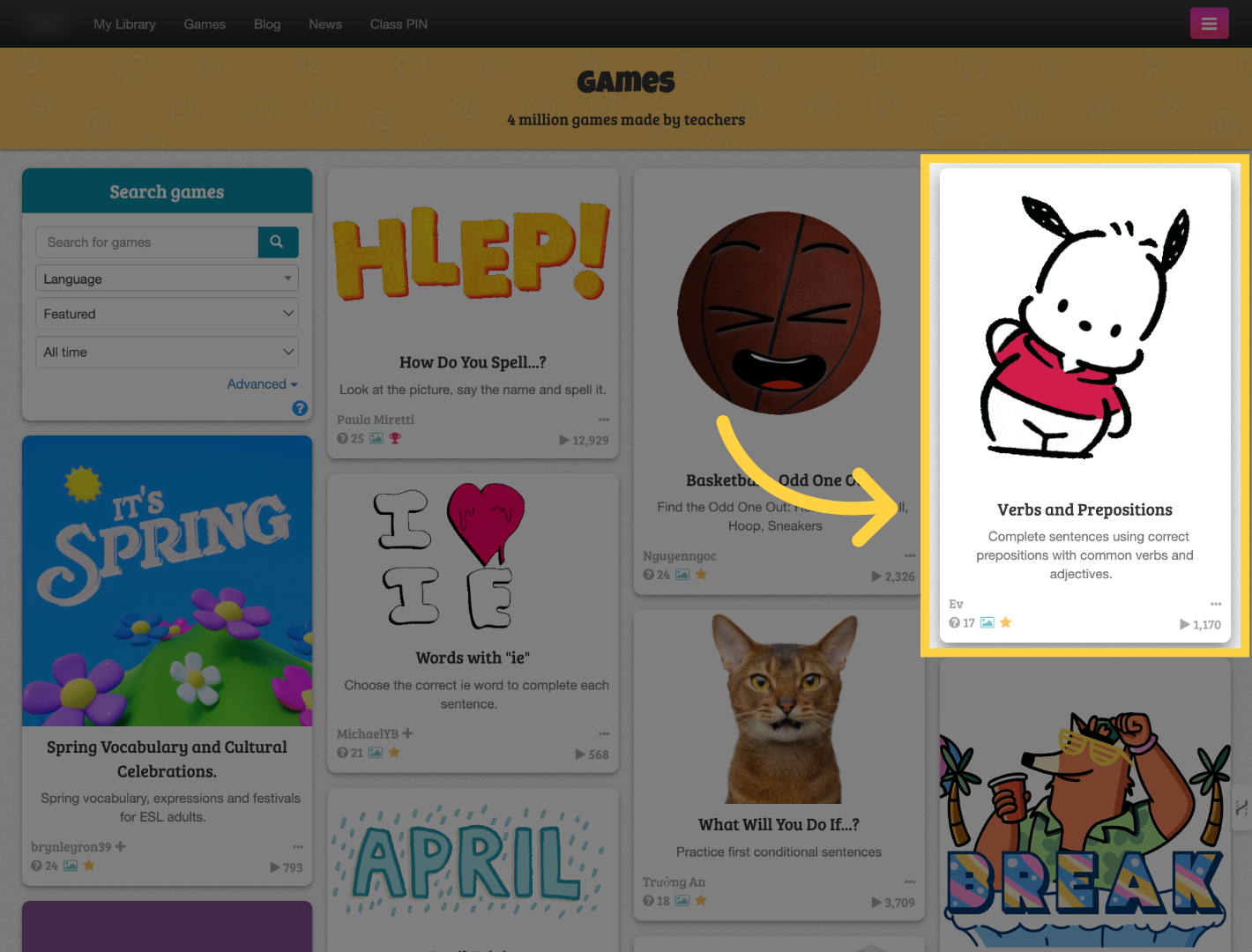Viewport: 1252px width, 952px height.
Task: Click image icon on Verbs and Prepositions card
Action: [987, 622]
